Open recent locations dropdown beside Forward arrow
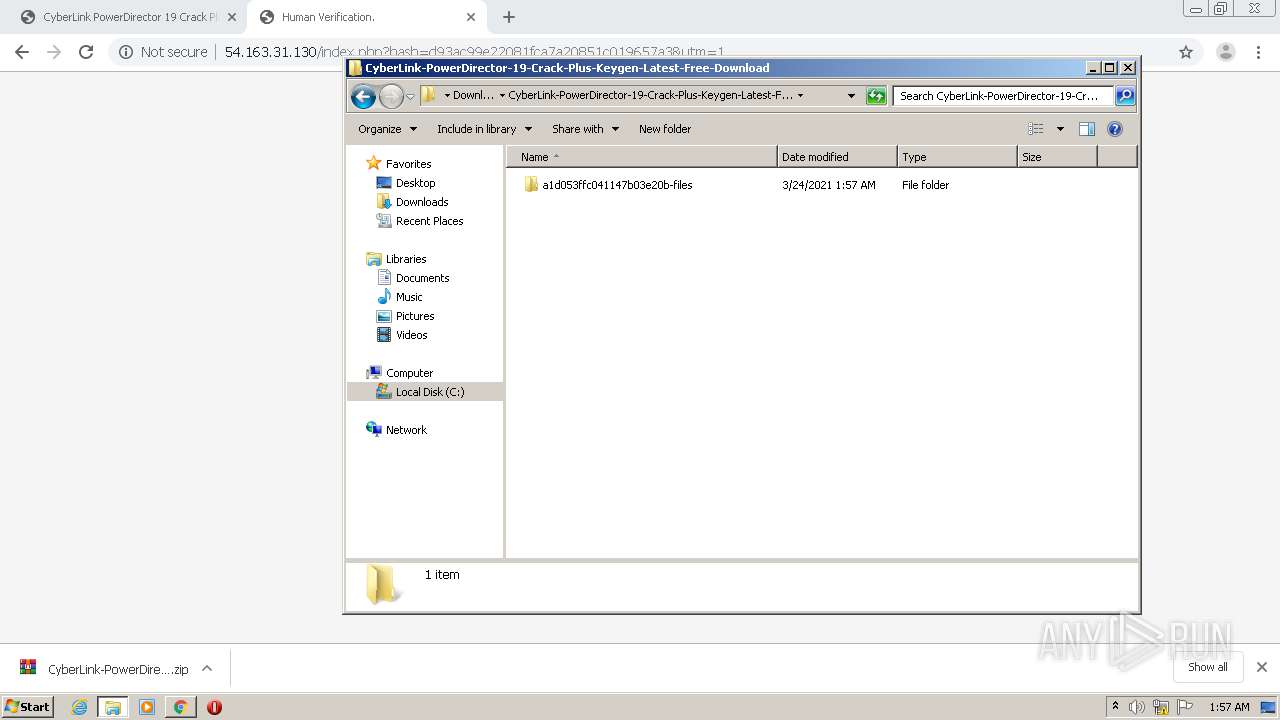The width and height of the screenshot is (1280, 720). click(410, 97)
